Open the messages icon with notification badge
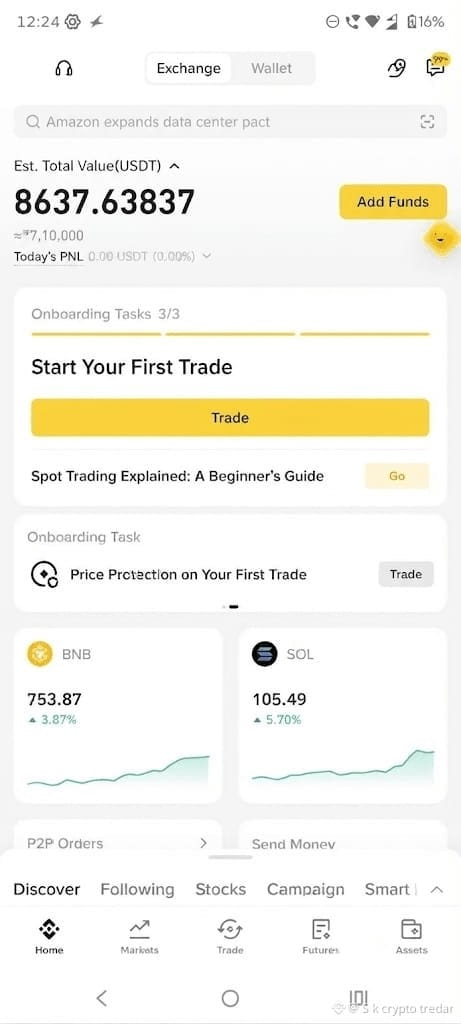This screenshot has height=1024, width=461. click(x=436, y=66)
